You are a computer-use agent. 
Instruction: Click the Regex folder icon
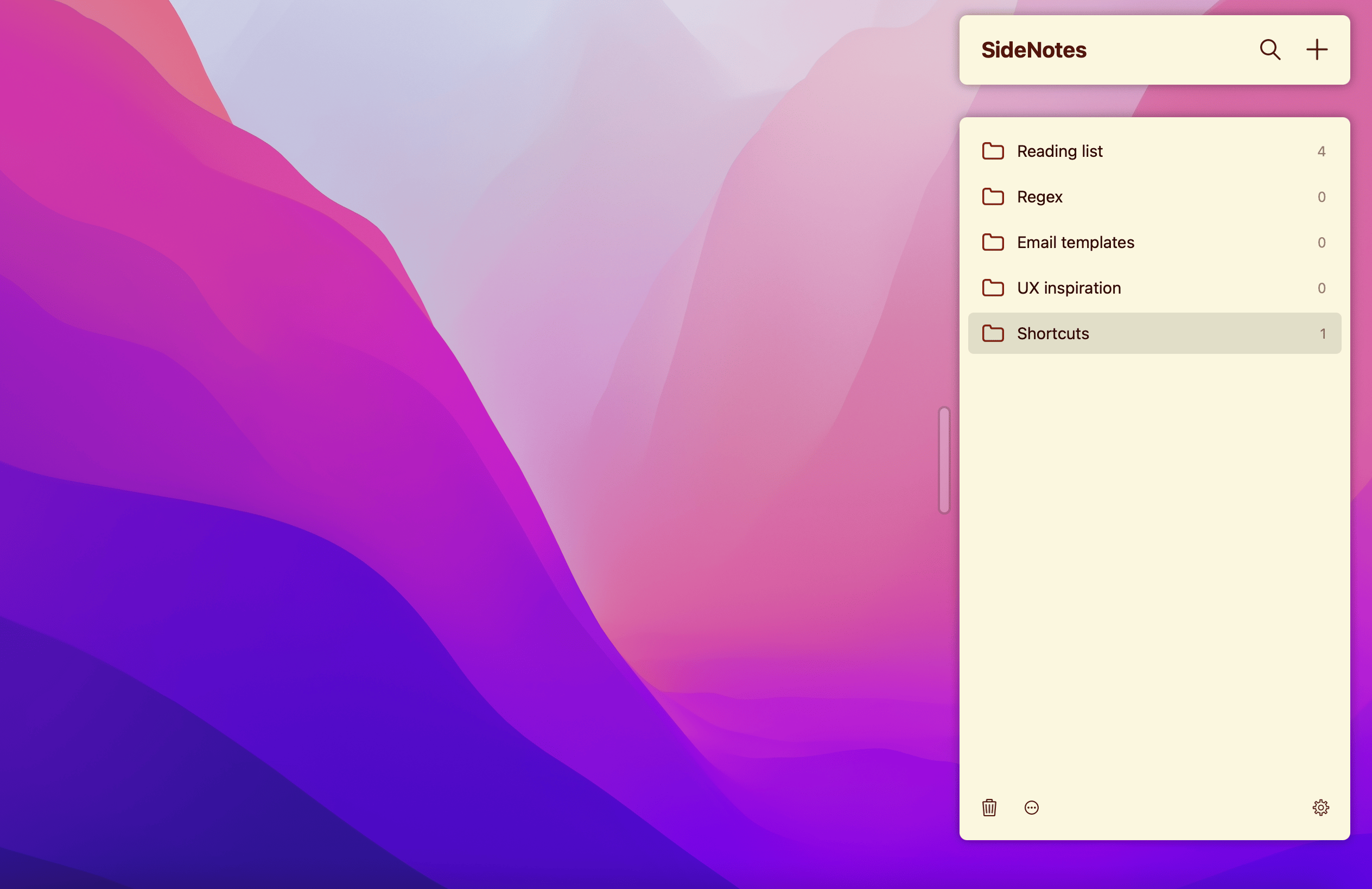993,196
